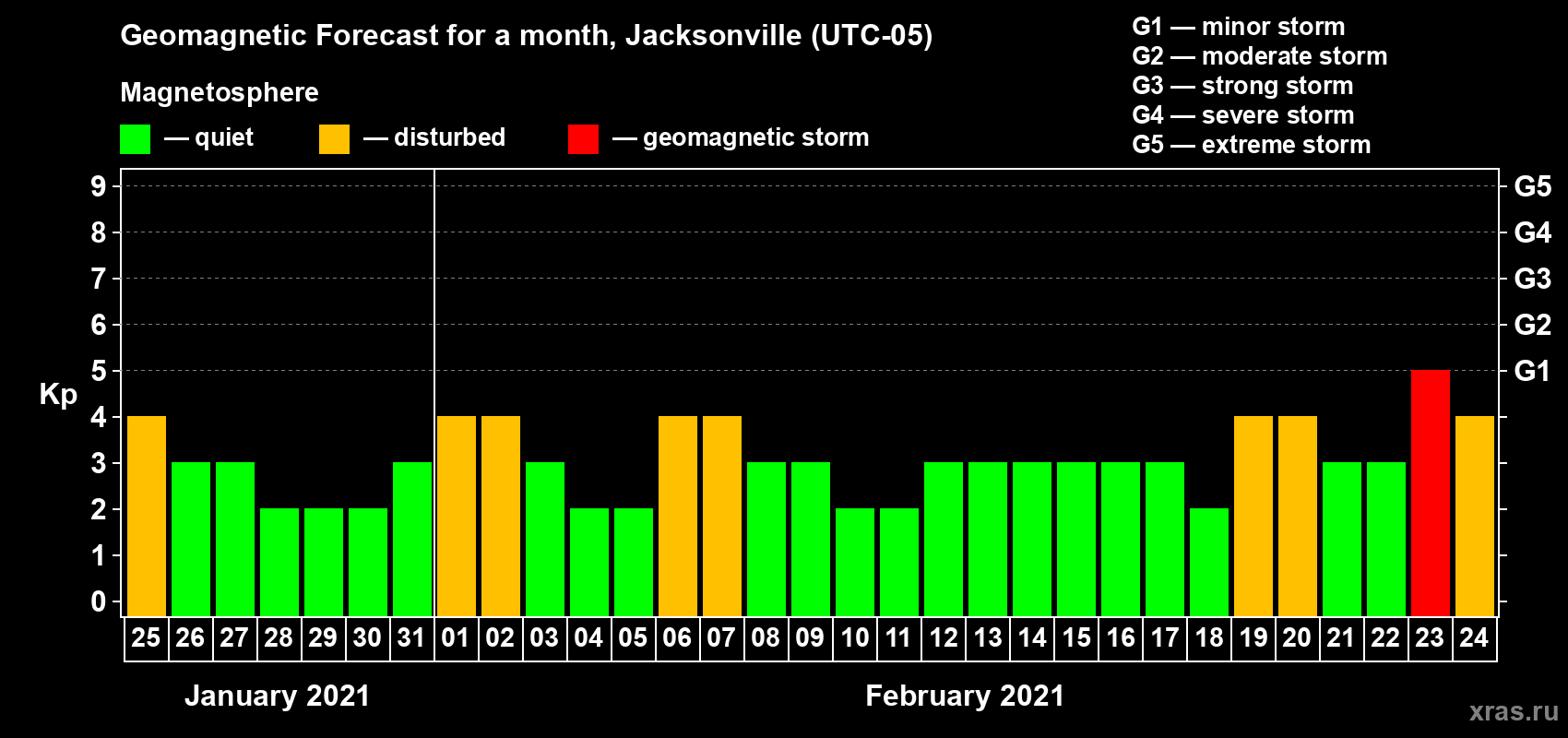
Task: Click the green bar for February 03
Action: [x=545, y=539]
